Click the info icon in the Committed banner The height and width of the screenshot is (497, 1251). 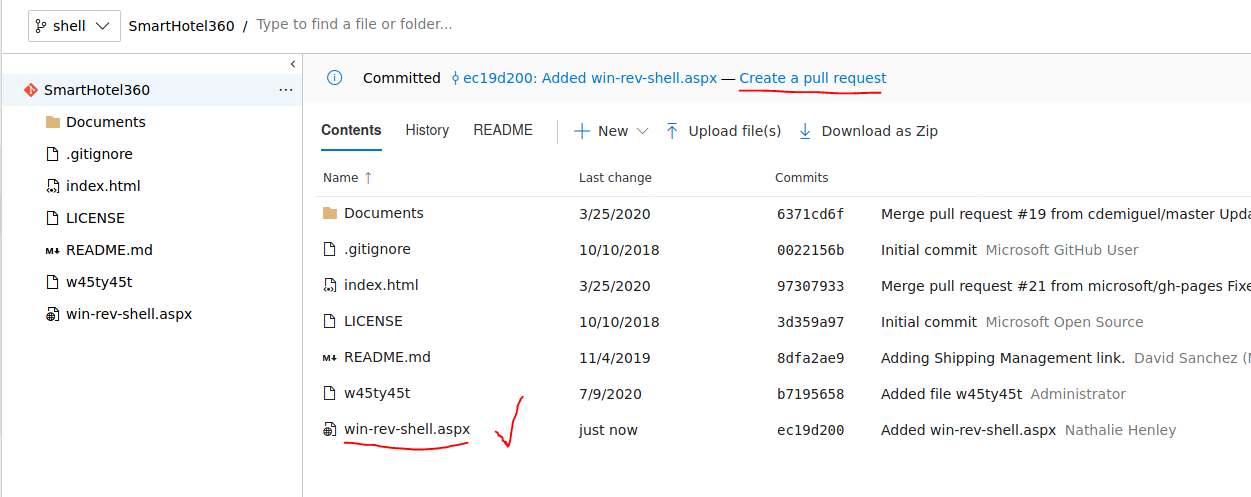pyautogui.click(x=335, y=78)
